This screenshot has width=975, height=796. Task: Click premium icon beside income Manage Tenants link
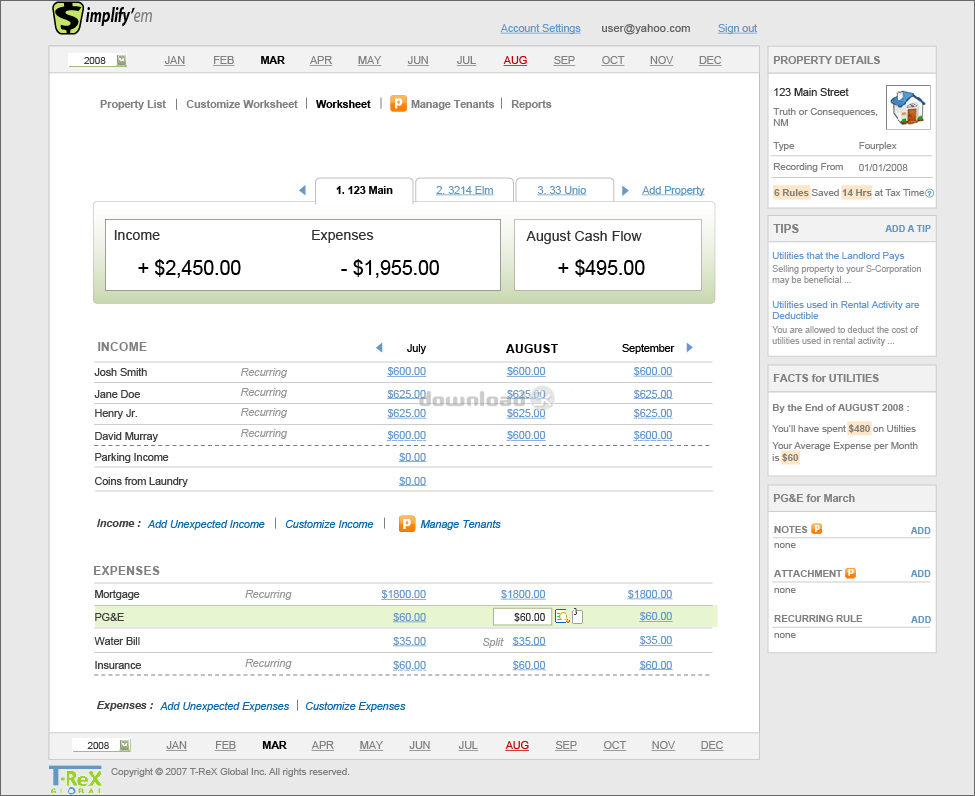point(407,524)
